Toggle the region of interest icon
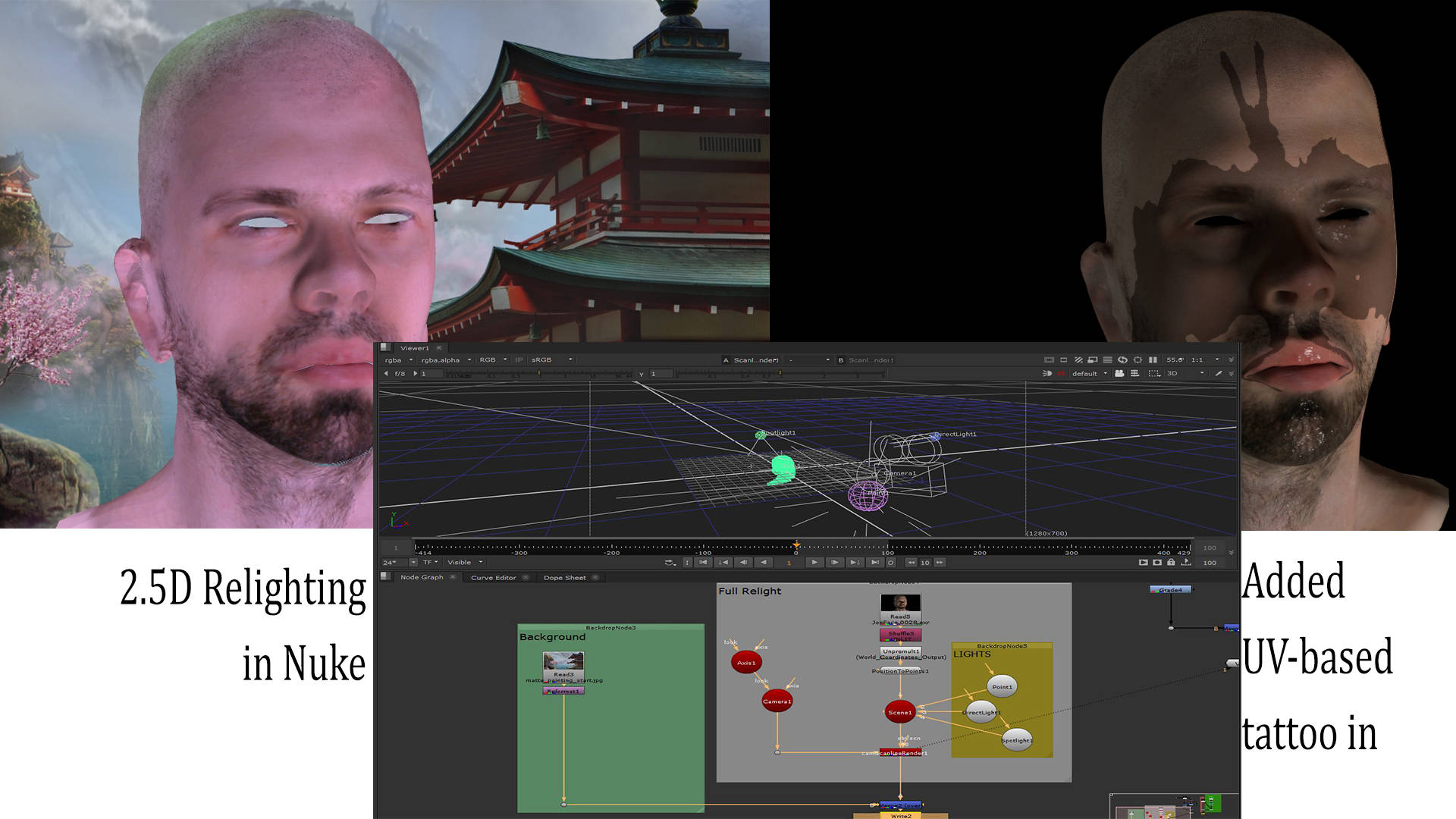 pos(1137,359)
